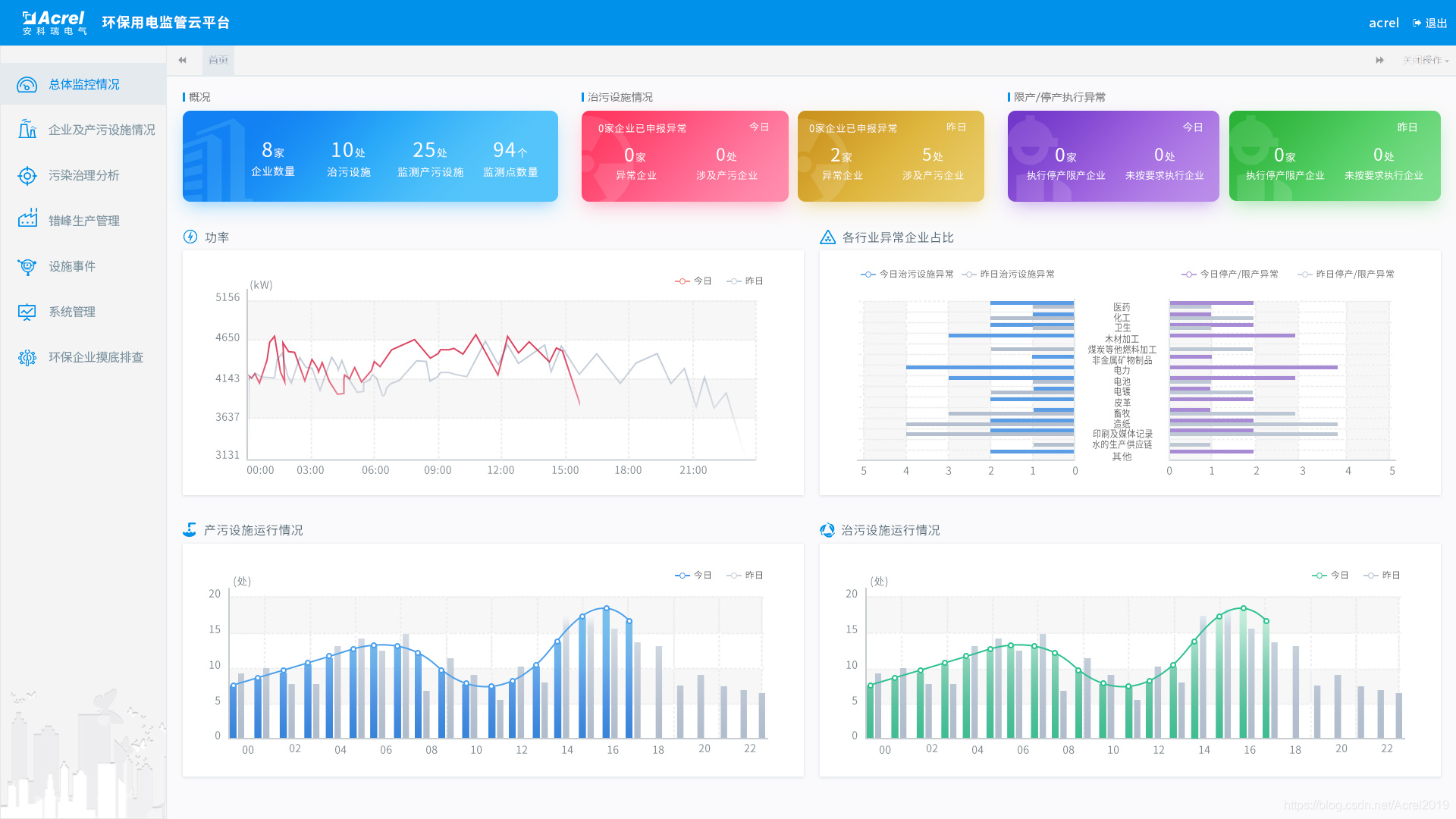This screenshot has height=819, width=1456.
Task: Click the 企业及产污设施情况 factory icon
Action: [x=27, y=130]
